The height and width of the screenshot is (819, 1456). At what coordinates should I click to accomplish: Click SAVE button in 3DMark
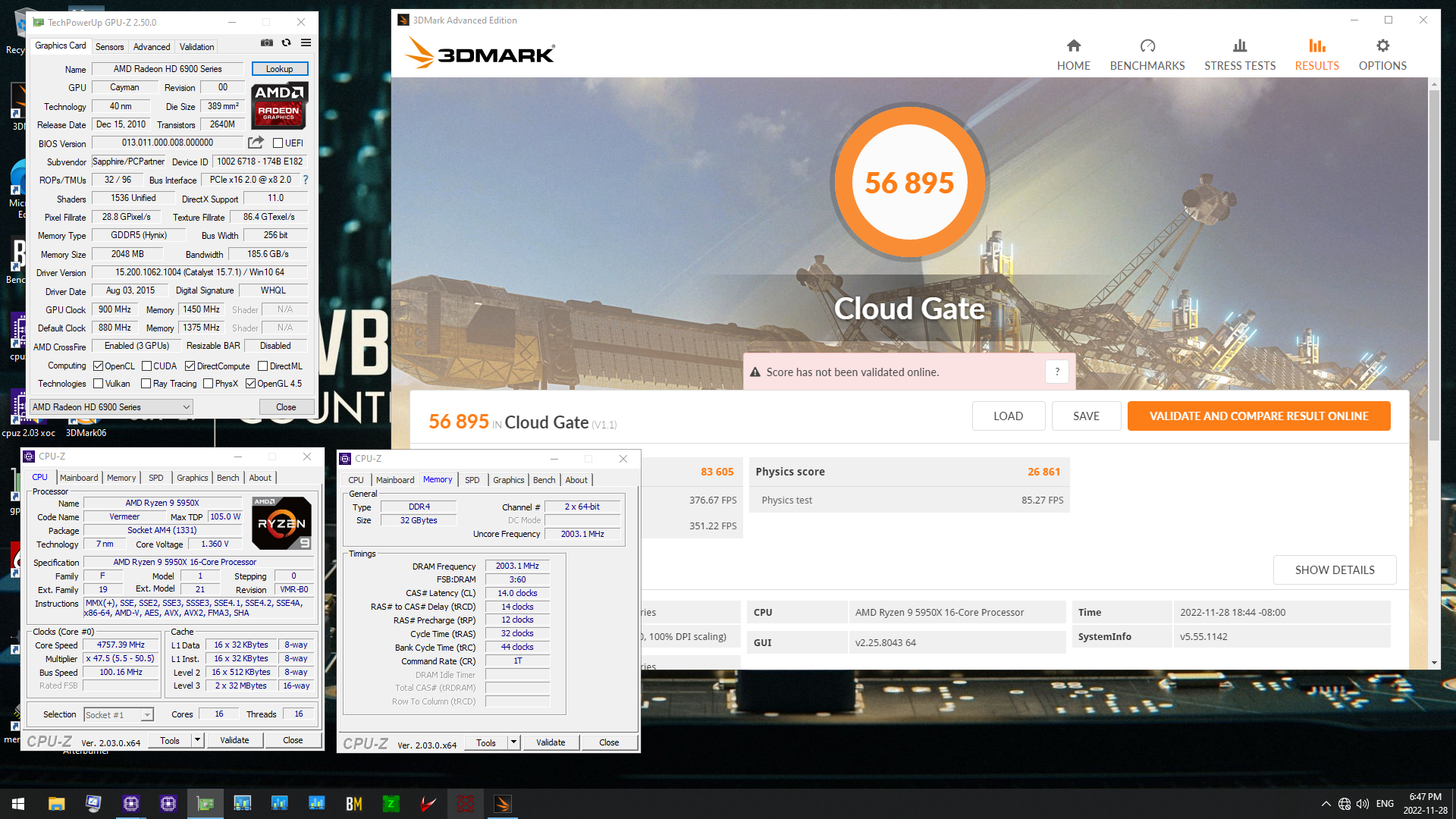[x=1086, y=416]
